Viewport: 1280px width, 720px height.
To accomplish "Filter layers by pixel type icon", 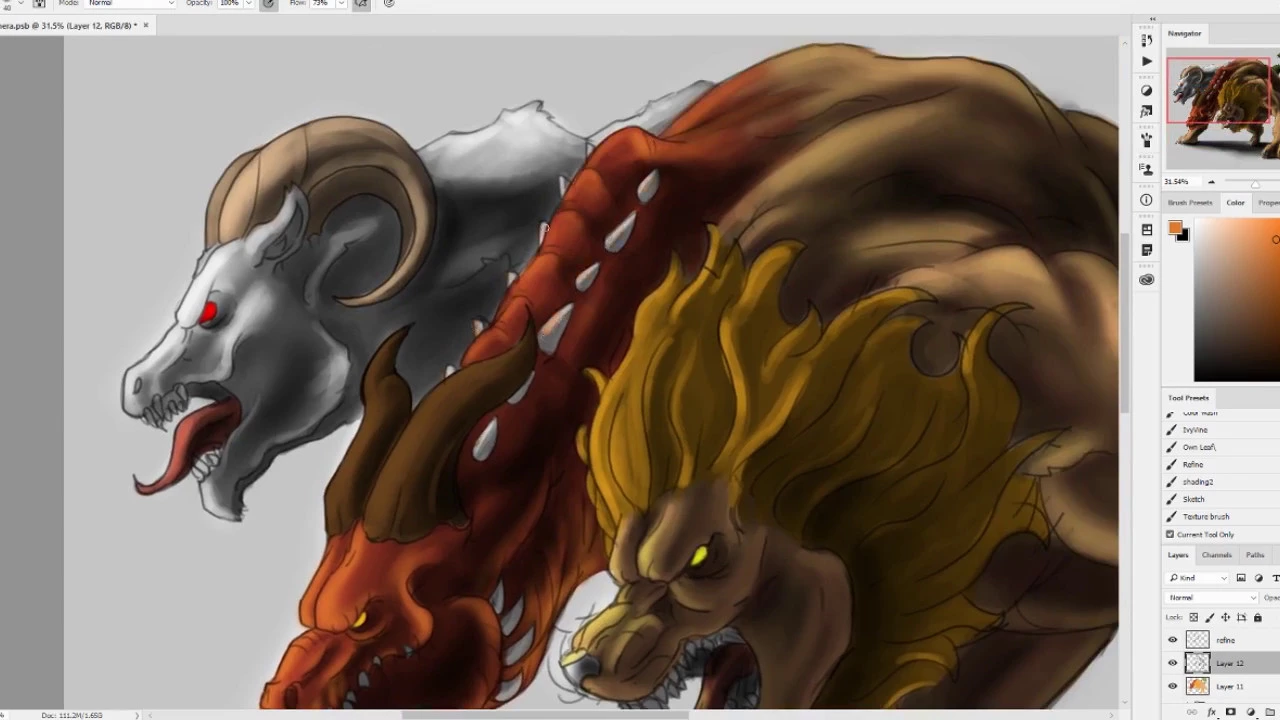I will (x=1241, y=578).
